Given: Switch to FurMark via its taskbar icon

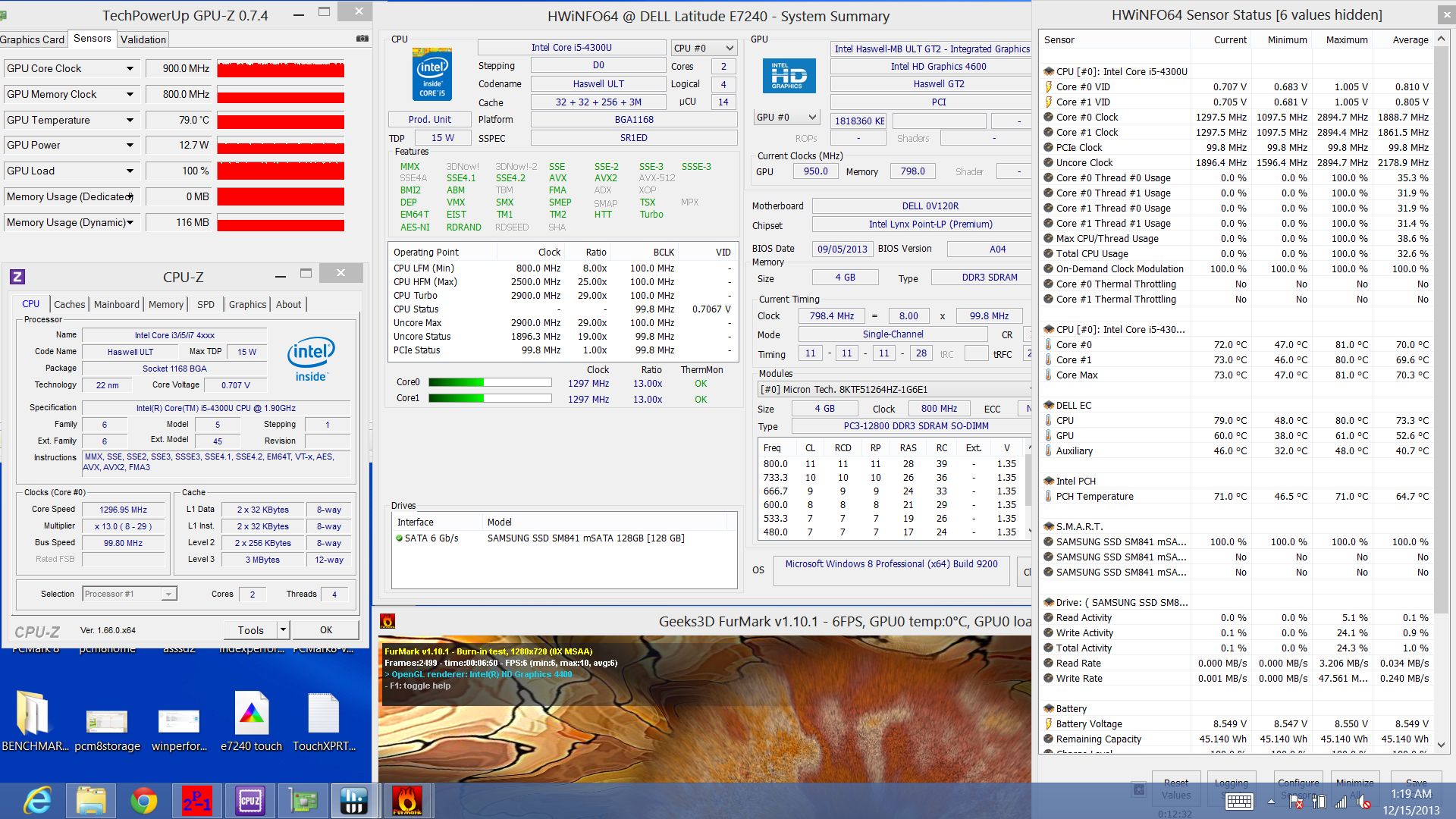Looking at the screenshot, I should point(406,801).
